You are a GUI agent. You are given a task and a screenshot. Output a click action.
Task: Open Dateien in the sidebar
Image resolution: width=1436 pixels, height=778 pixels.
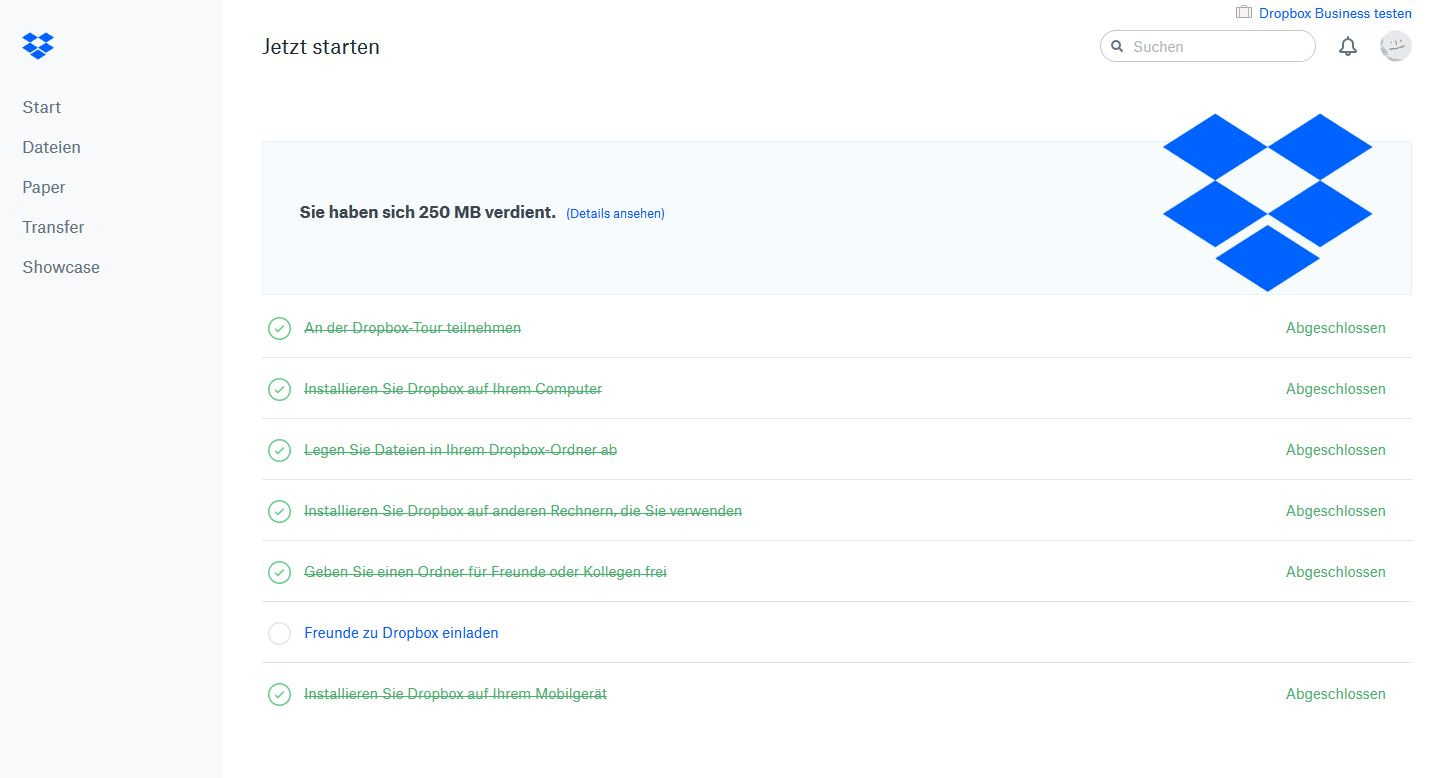[51, 147]
